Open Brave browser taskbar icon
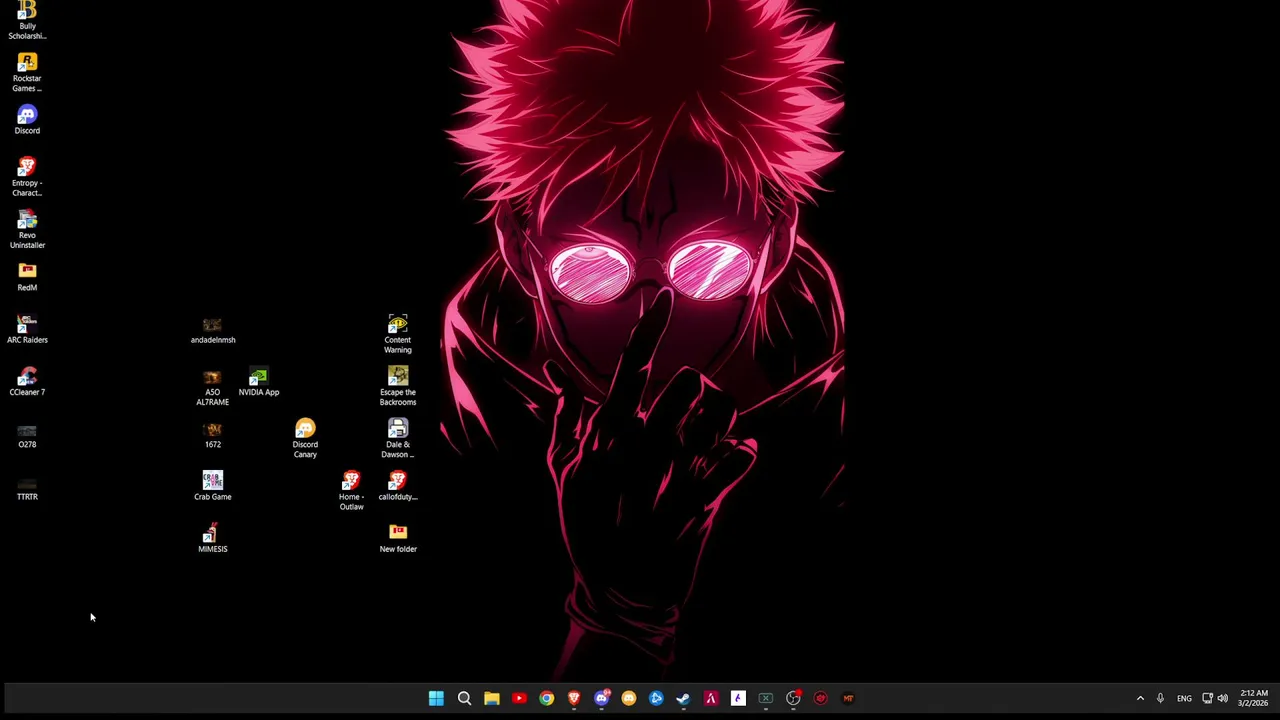 574,698
